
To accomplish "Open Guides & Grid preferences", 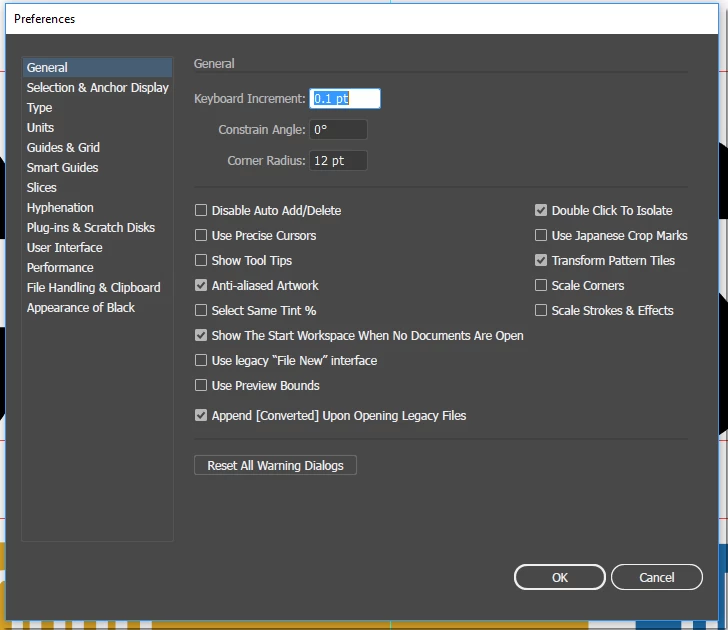I will coord(97,148).
